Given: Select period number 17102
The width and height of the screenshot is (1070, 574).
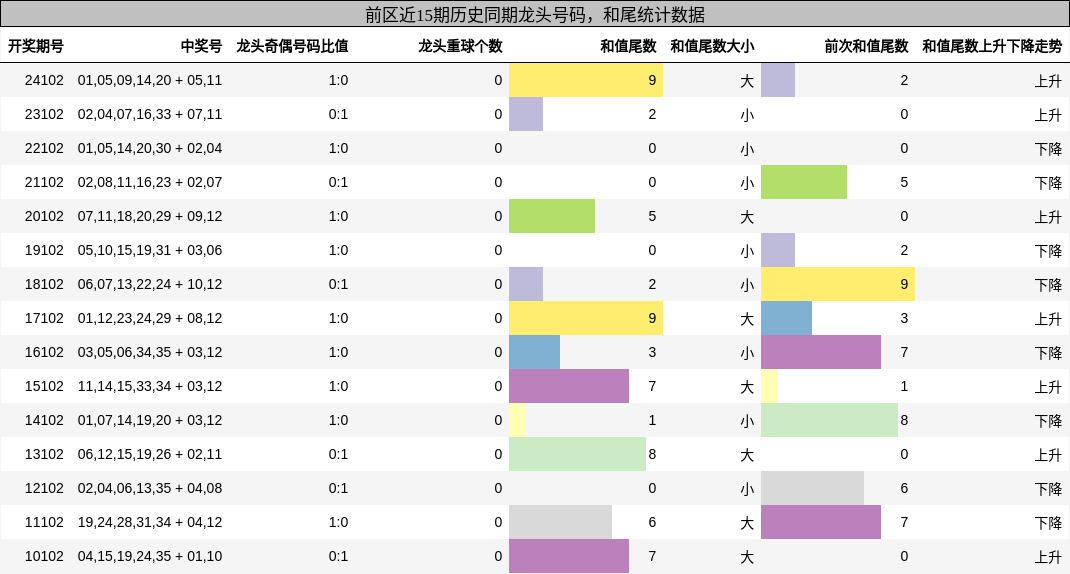Looking at the screenshot, I should (x=44, y=318).
